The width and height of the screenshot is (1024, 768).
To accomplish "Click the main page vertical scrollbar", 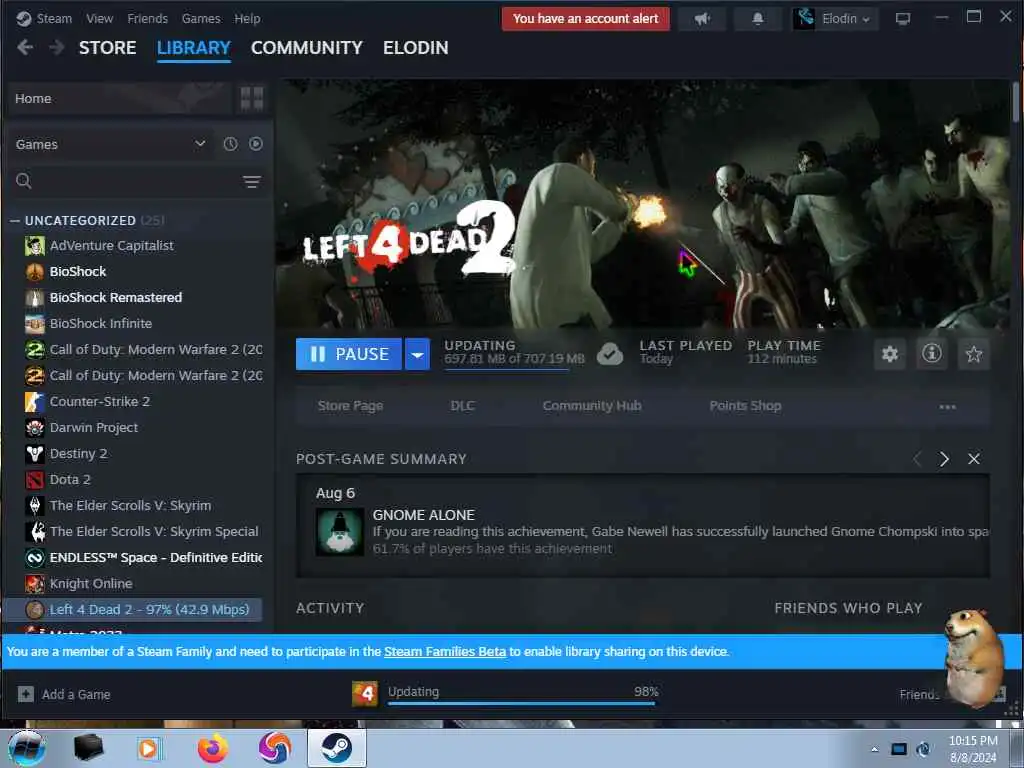I will coord(1016,103).
